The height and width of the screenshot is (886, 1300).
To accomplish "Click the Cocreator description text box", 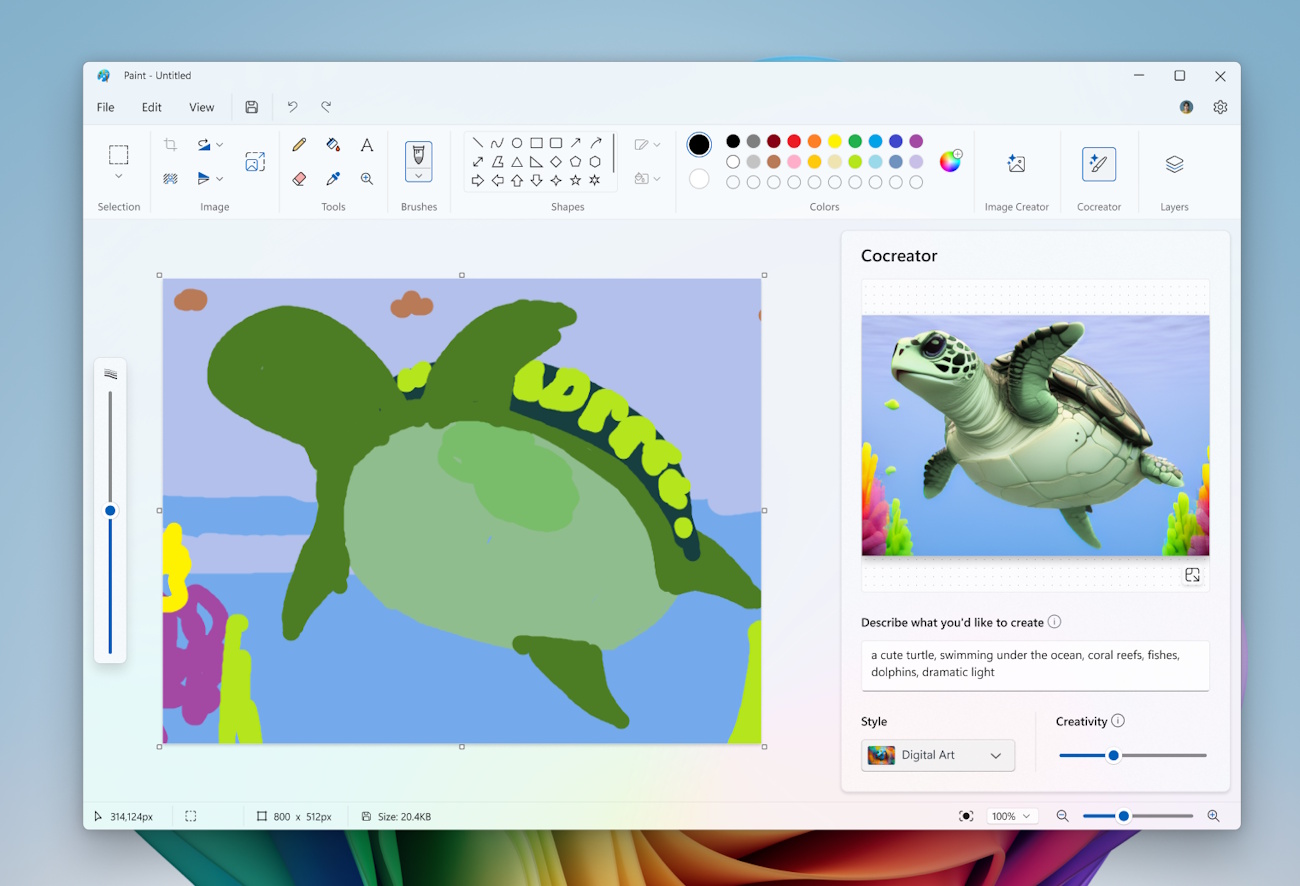I will (1035, 665).
